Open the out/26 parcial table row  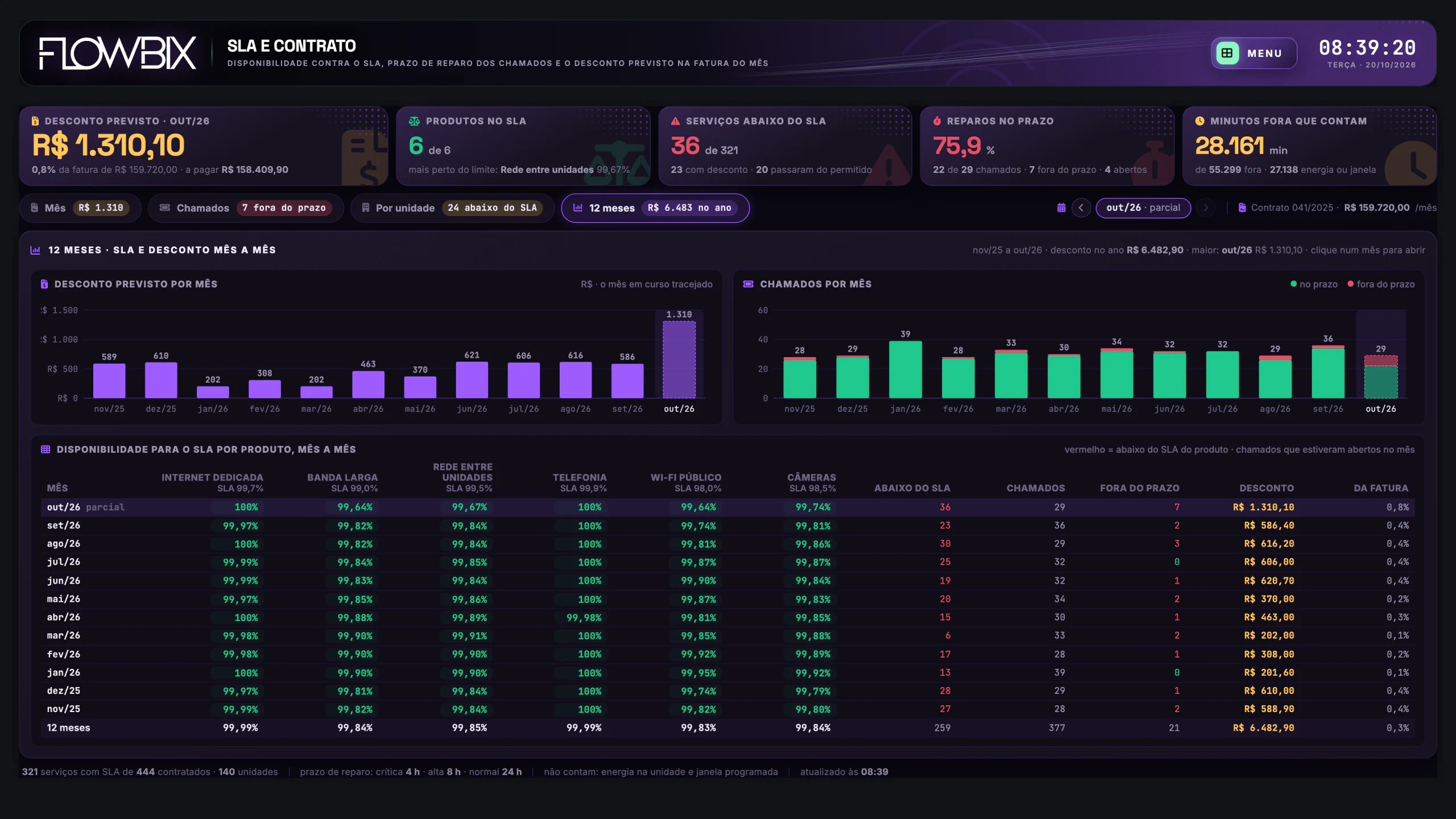point(728,507)
